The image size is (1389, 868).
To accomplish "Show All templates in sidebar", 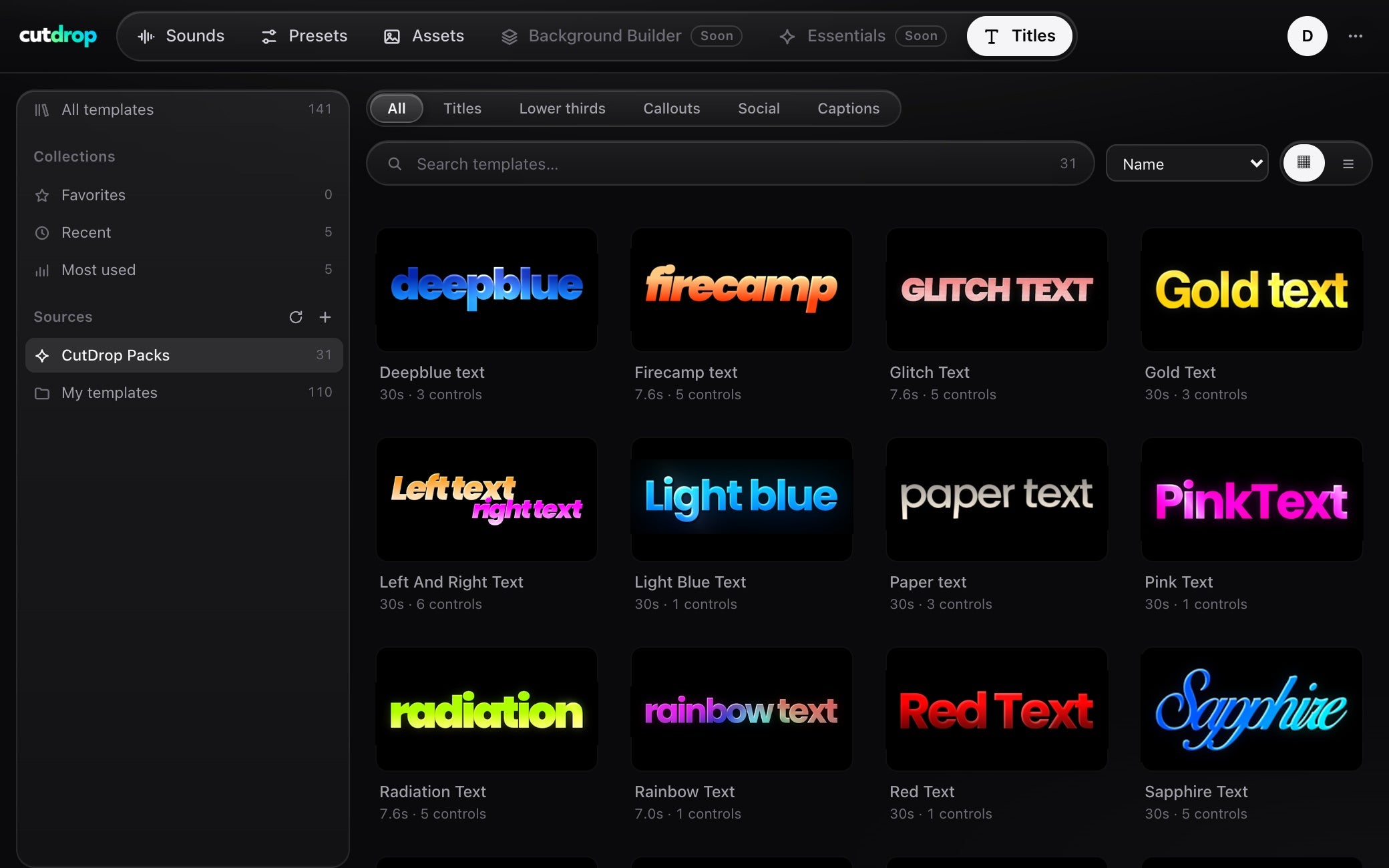I will (x=183, y=110).
